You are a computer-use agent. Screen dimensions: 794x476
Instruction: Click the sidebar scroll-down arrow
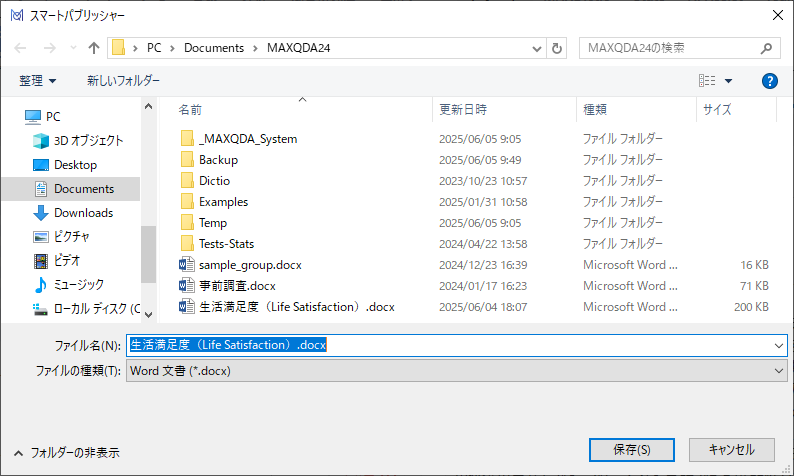pyautogui.click(x=148, y=314)
